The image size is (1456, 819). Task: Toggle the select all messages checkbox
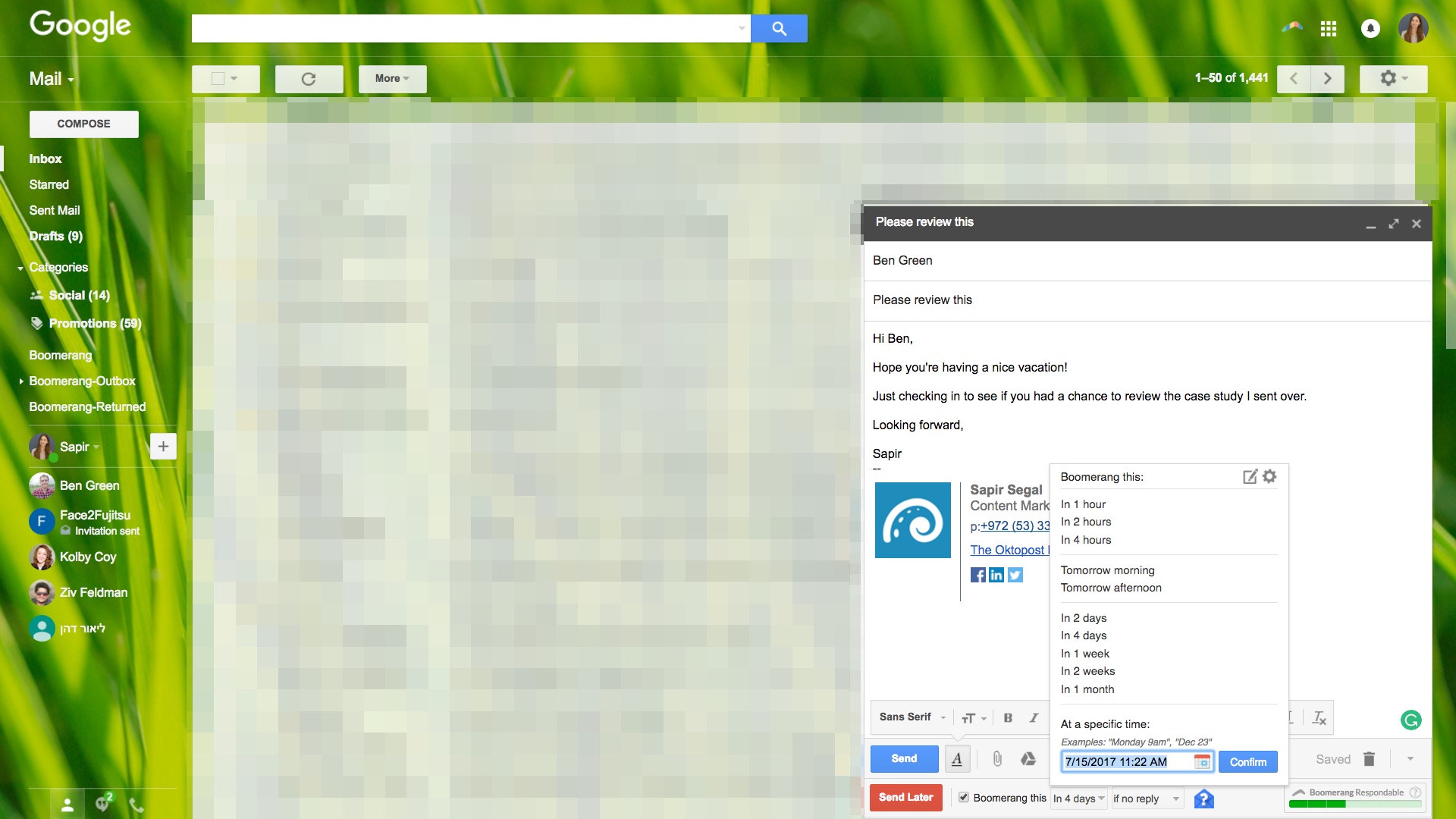[x=218, y=79]
